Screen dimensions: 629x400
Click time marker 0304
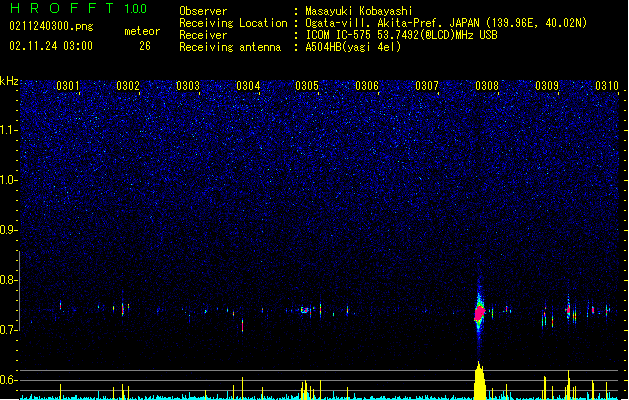(x=248, y=86)
